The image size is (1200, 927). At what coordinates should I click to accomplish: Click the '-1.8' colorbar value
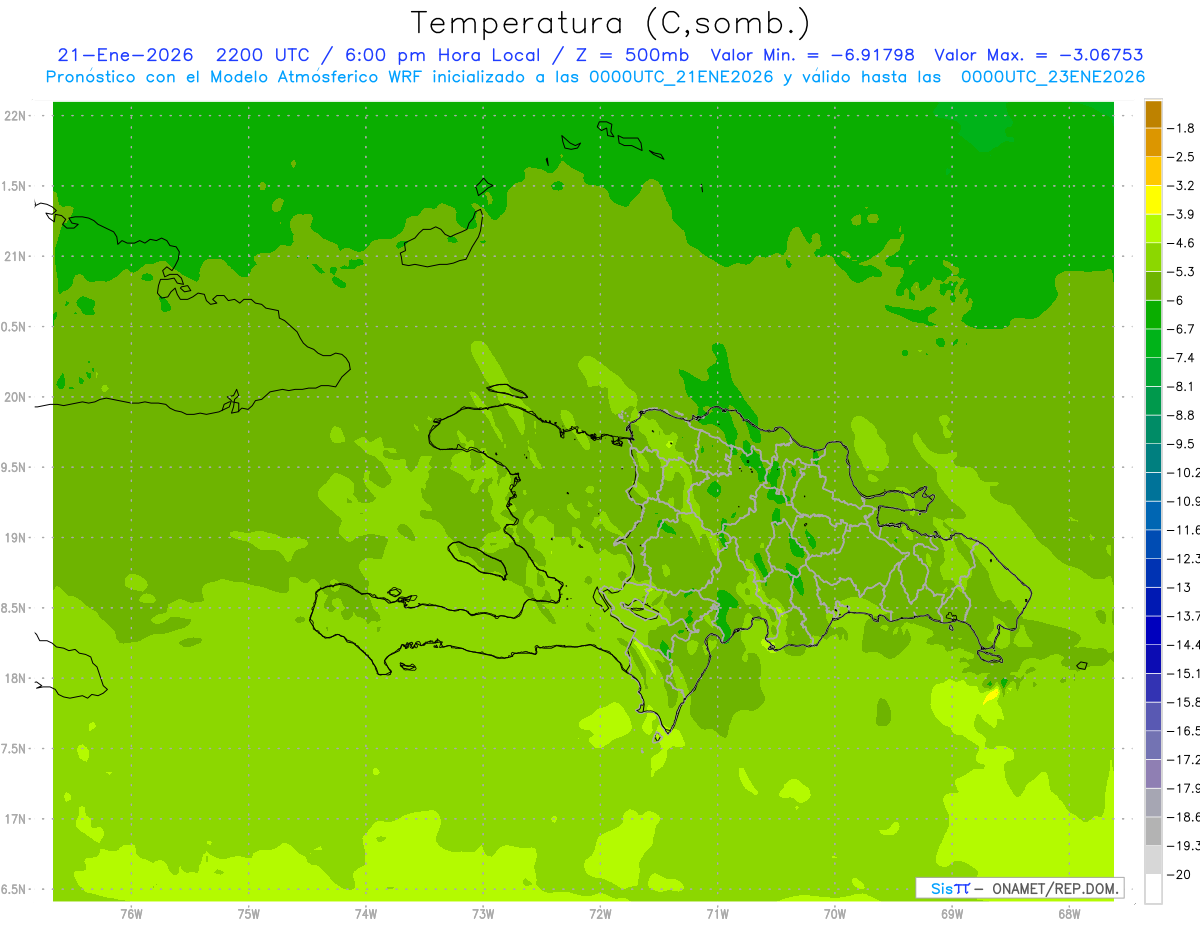click(1181, 128)
